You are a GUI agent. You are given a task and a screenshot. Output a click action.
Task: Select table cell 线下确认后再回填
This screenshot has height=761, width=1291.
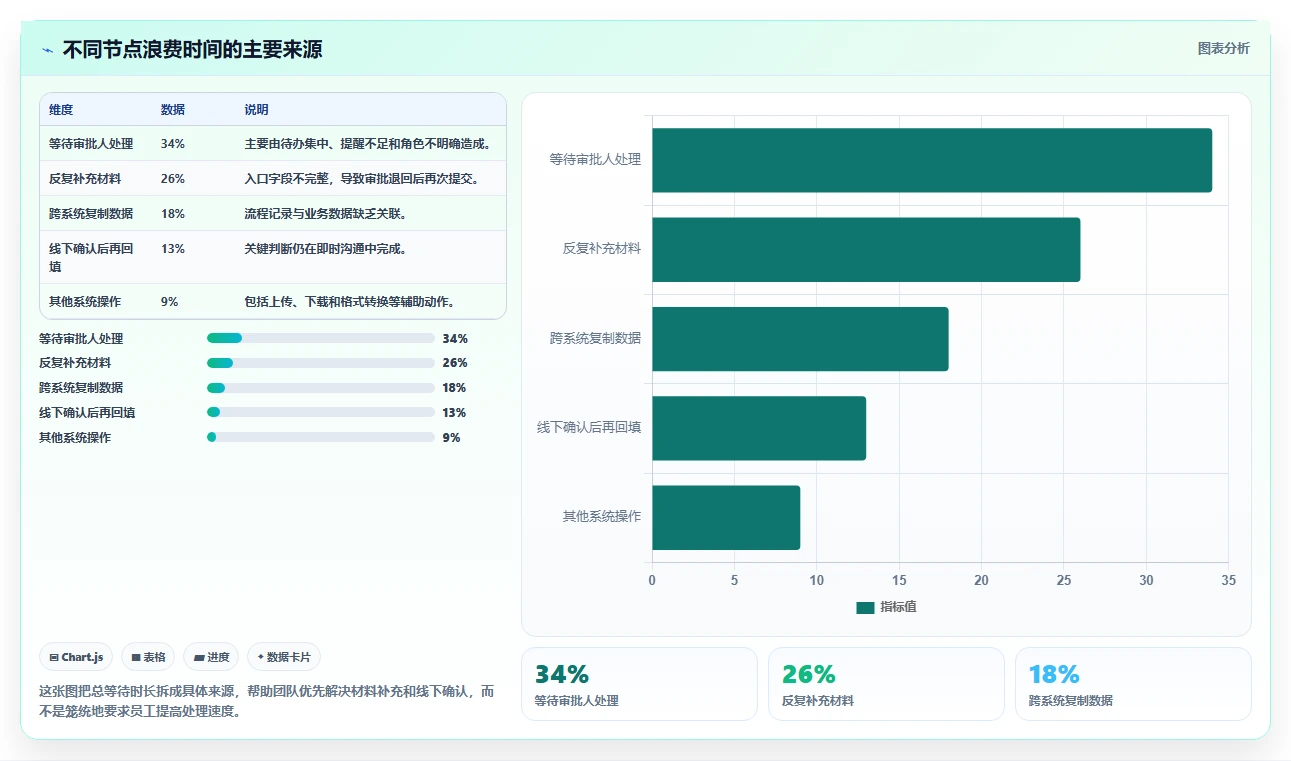(x=91, y=257)
